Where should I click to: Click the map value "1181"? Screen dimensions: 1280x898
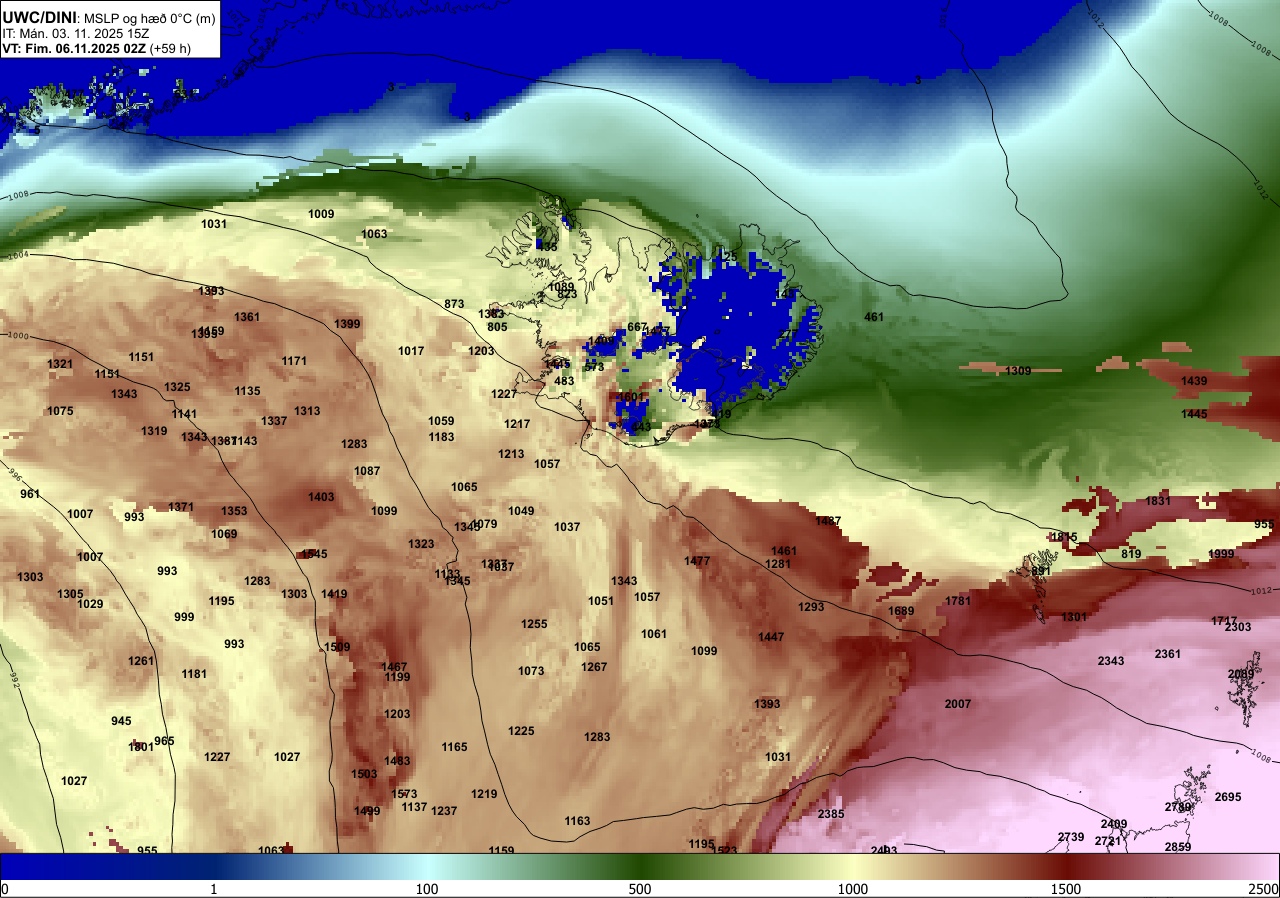point(194,674)
